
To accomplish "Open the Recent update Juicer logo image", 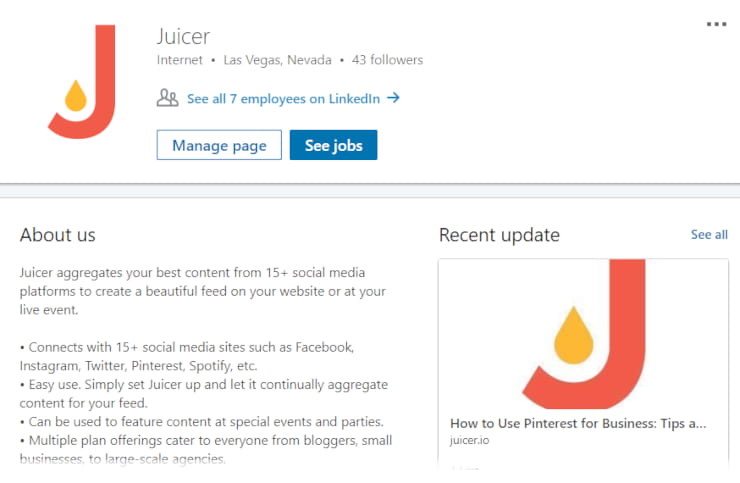I will click(583, 334).
